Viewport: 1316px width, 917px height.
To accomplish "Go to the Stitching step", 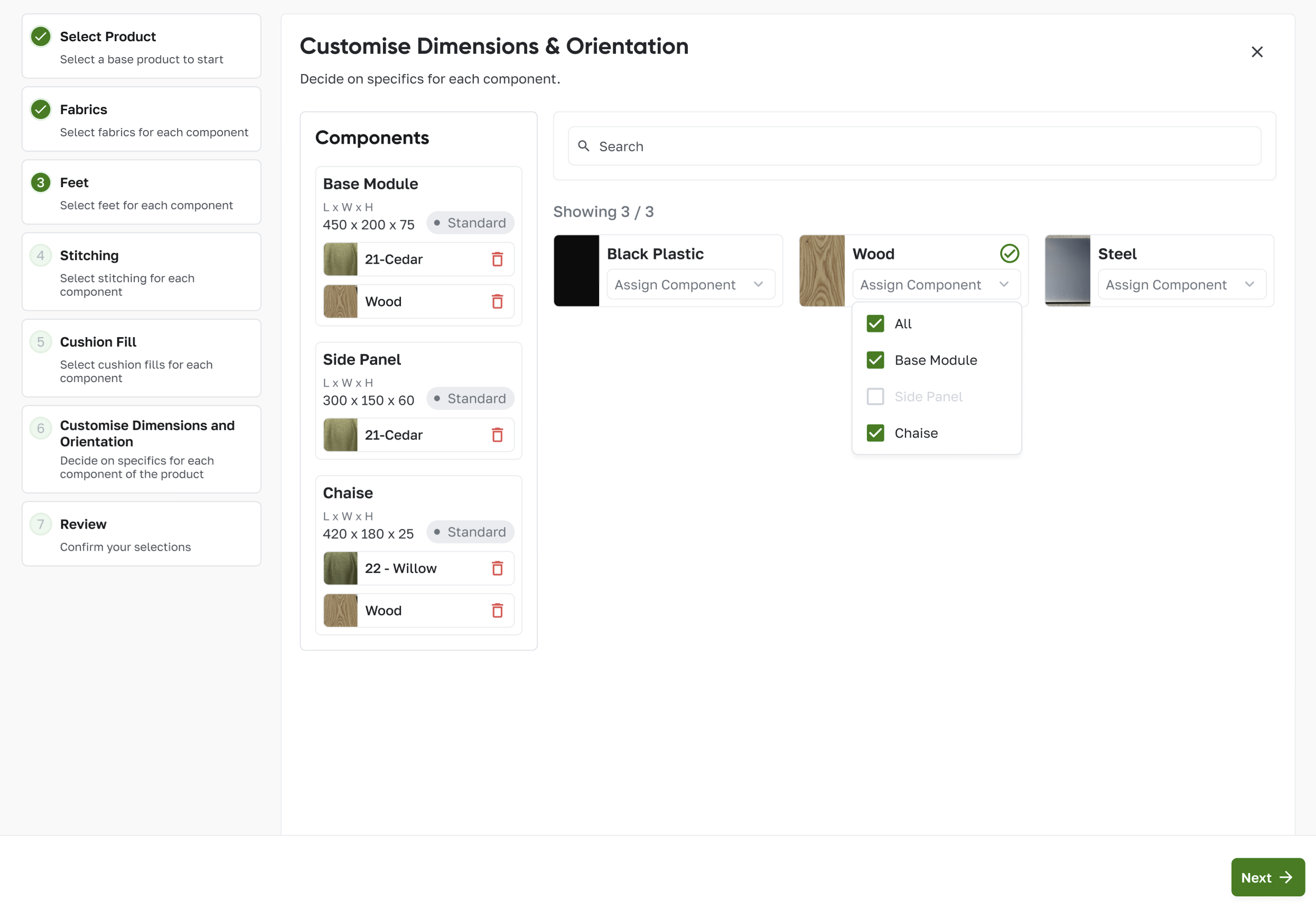I will coord(89,256).
